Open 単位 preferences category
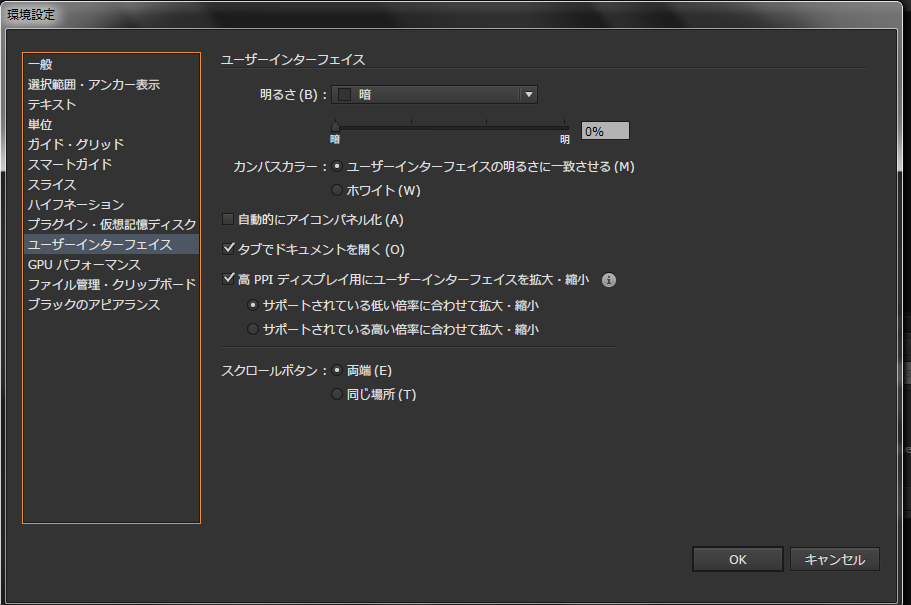 pyautogui.click(x=112, y=124)
